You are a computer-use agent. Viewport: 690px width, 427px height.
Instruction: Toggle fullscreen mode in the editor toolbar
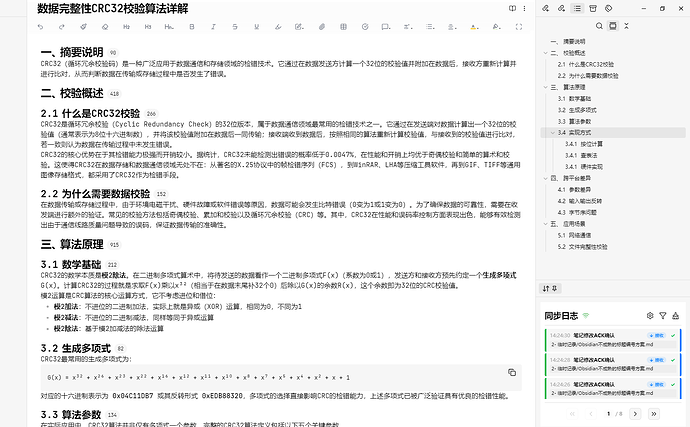[519, 27]
